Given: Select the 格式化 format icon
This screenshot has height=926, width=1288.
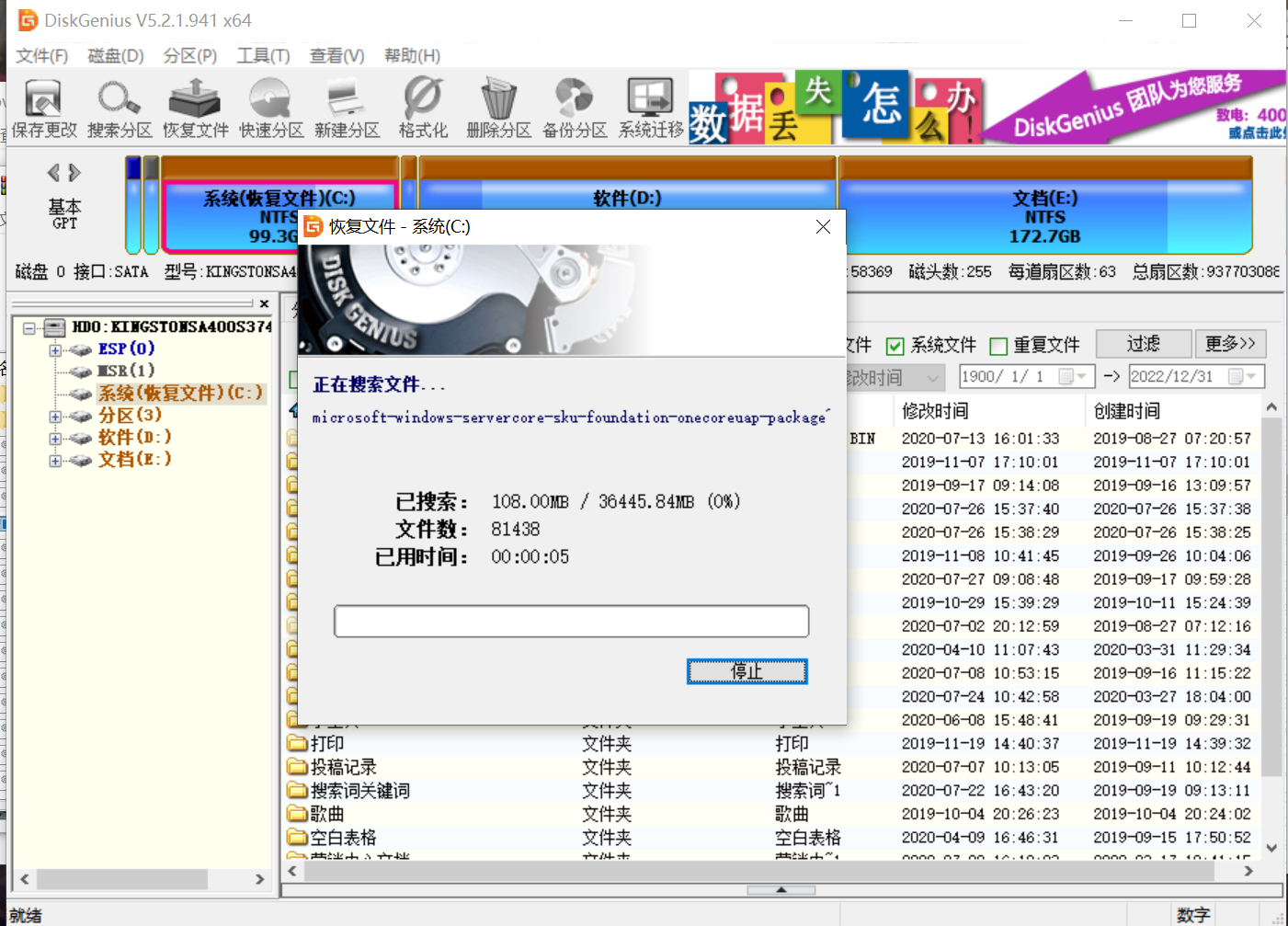Looking at the screenshot, I should pyautogui.click(x=423, y=108).
